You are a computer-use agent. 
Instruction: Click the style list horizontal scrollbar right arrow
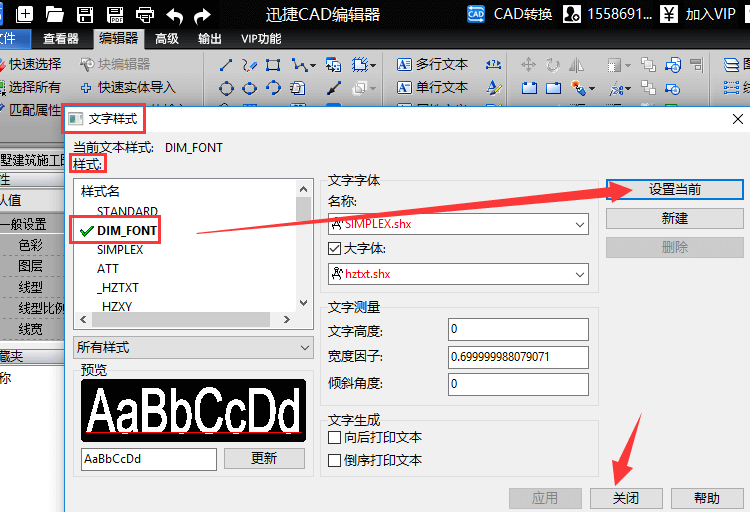(287, 319)
